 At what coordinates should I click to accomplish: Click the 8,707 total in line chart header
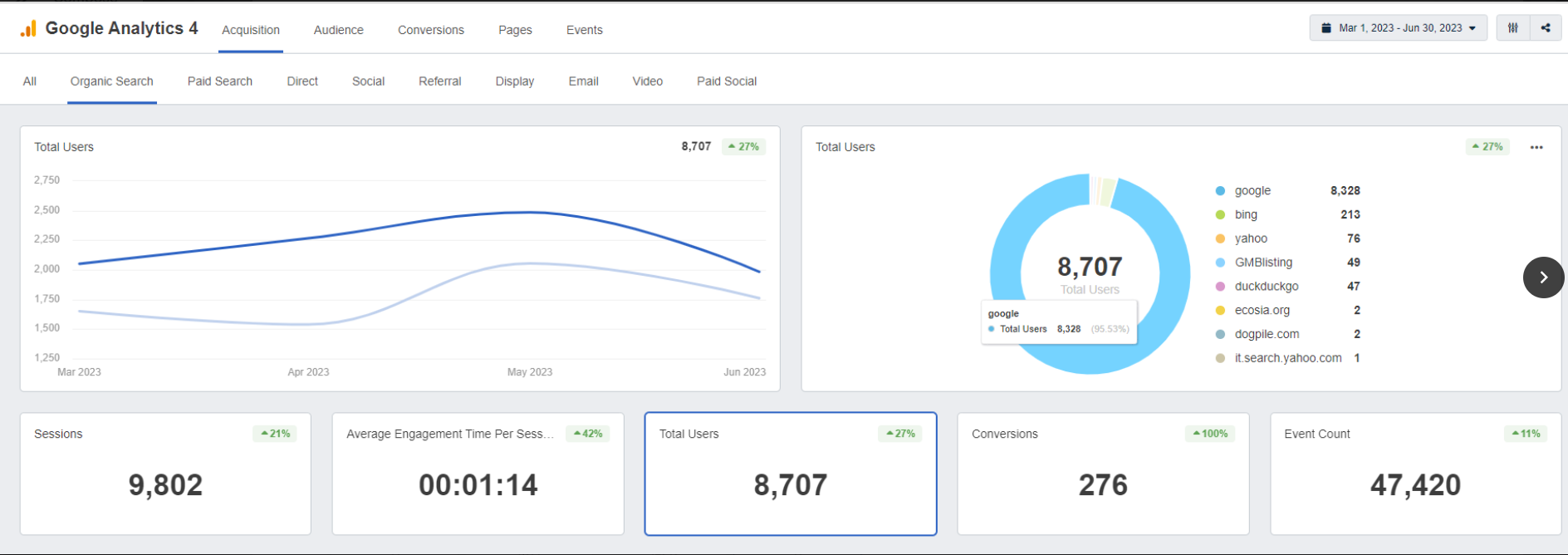[696, 147]
